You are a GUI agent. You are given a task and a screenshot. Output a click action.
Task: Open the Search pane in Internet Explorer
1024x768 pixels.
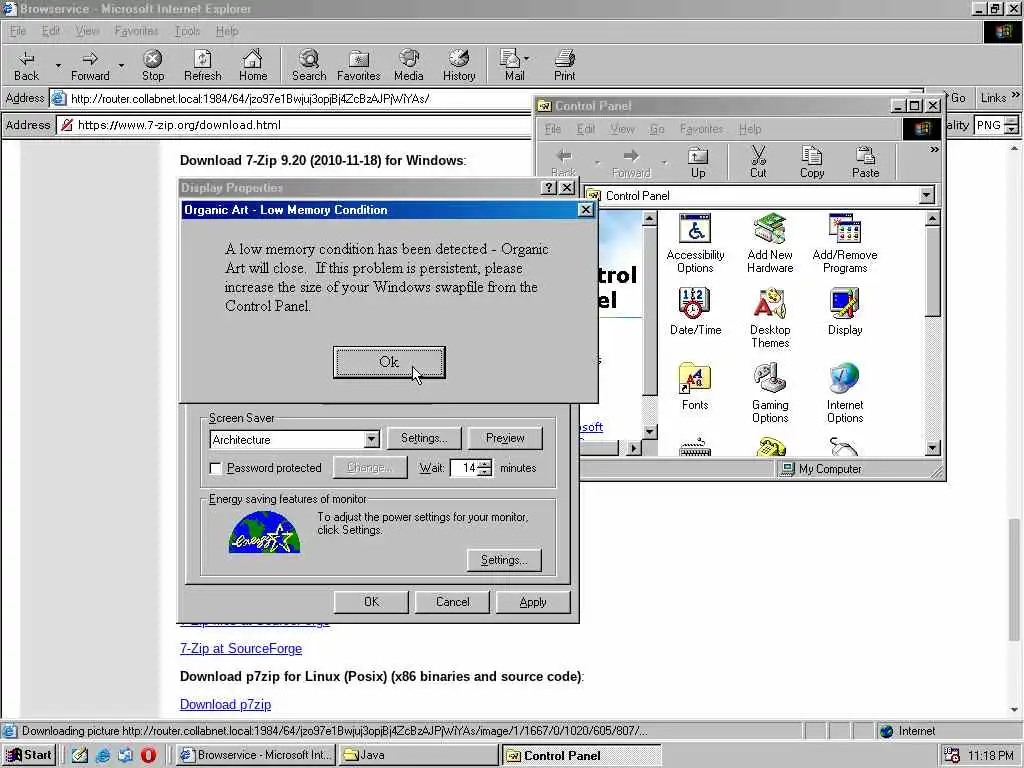[309, 66]
